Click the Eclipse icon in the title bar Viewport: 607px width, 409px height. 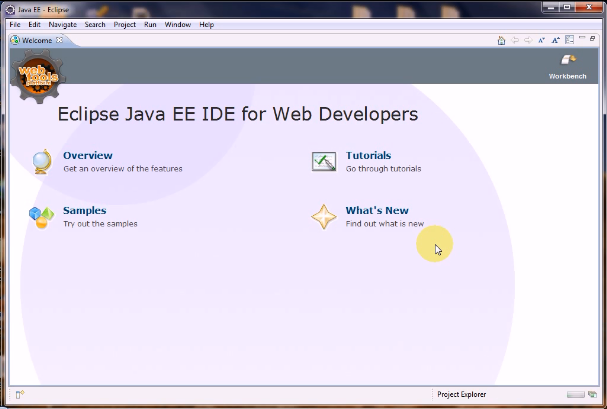point(10,9)
